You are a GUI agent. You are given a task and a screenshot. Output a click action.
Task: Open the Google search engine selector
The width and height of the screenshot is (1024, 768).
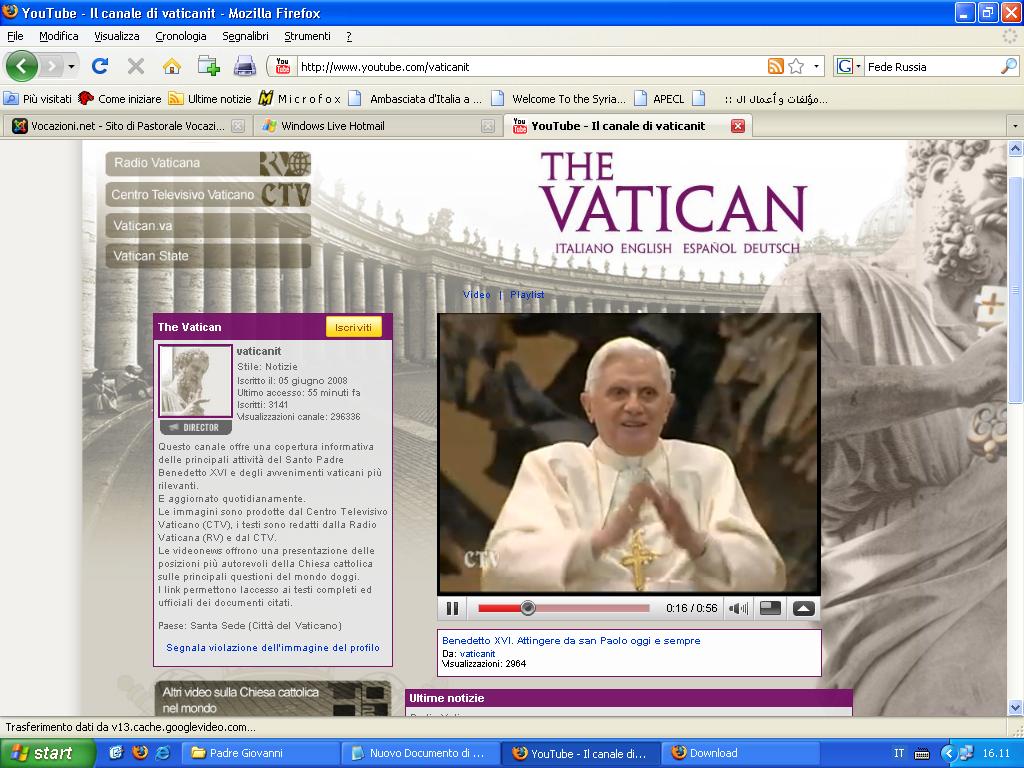pos(848,66)
